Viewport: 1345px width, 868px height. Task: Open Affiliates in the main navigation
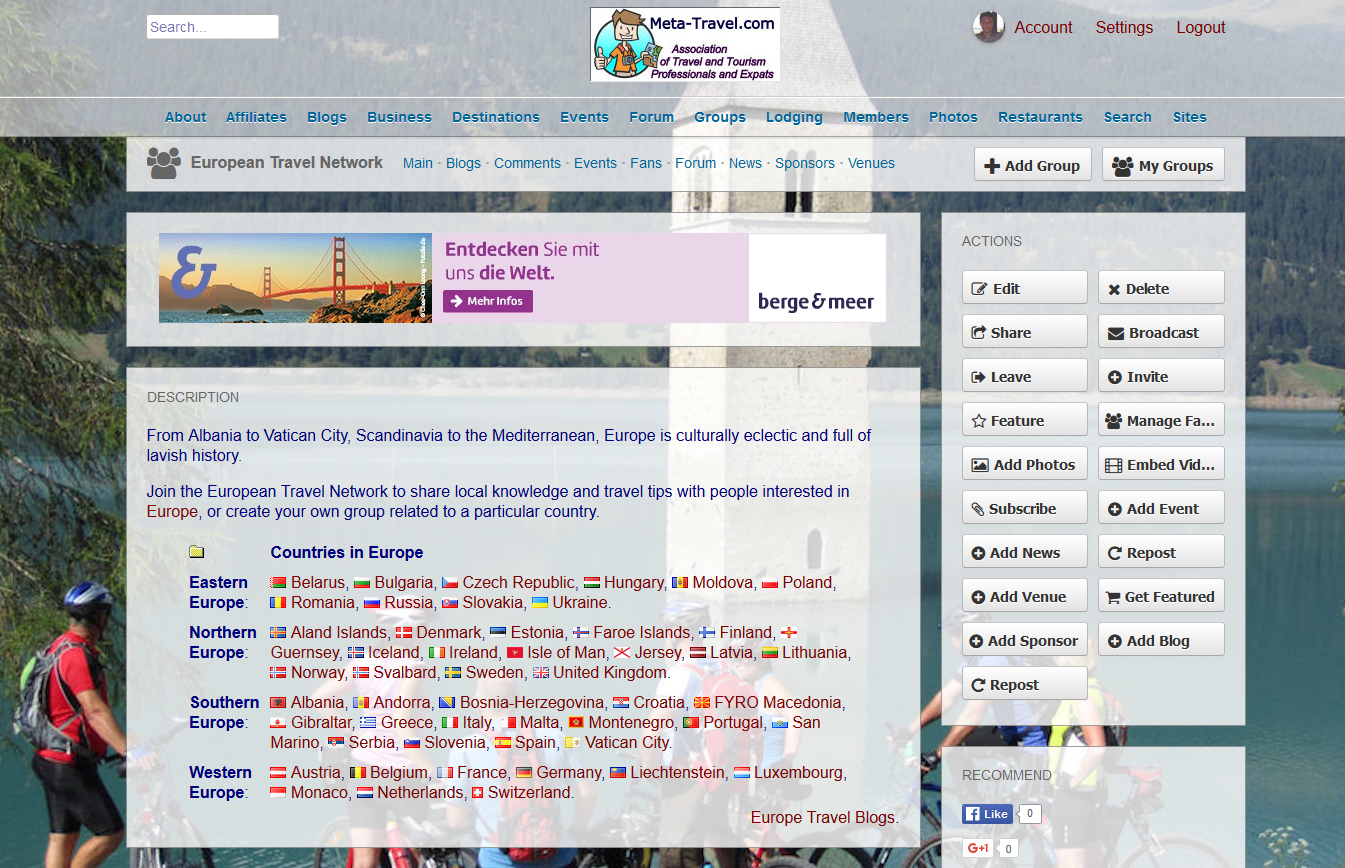[257, 117]
